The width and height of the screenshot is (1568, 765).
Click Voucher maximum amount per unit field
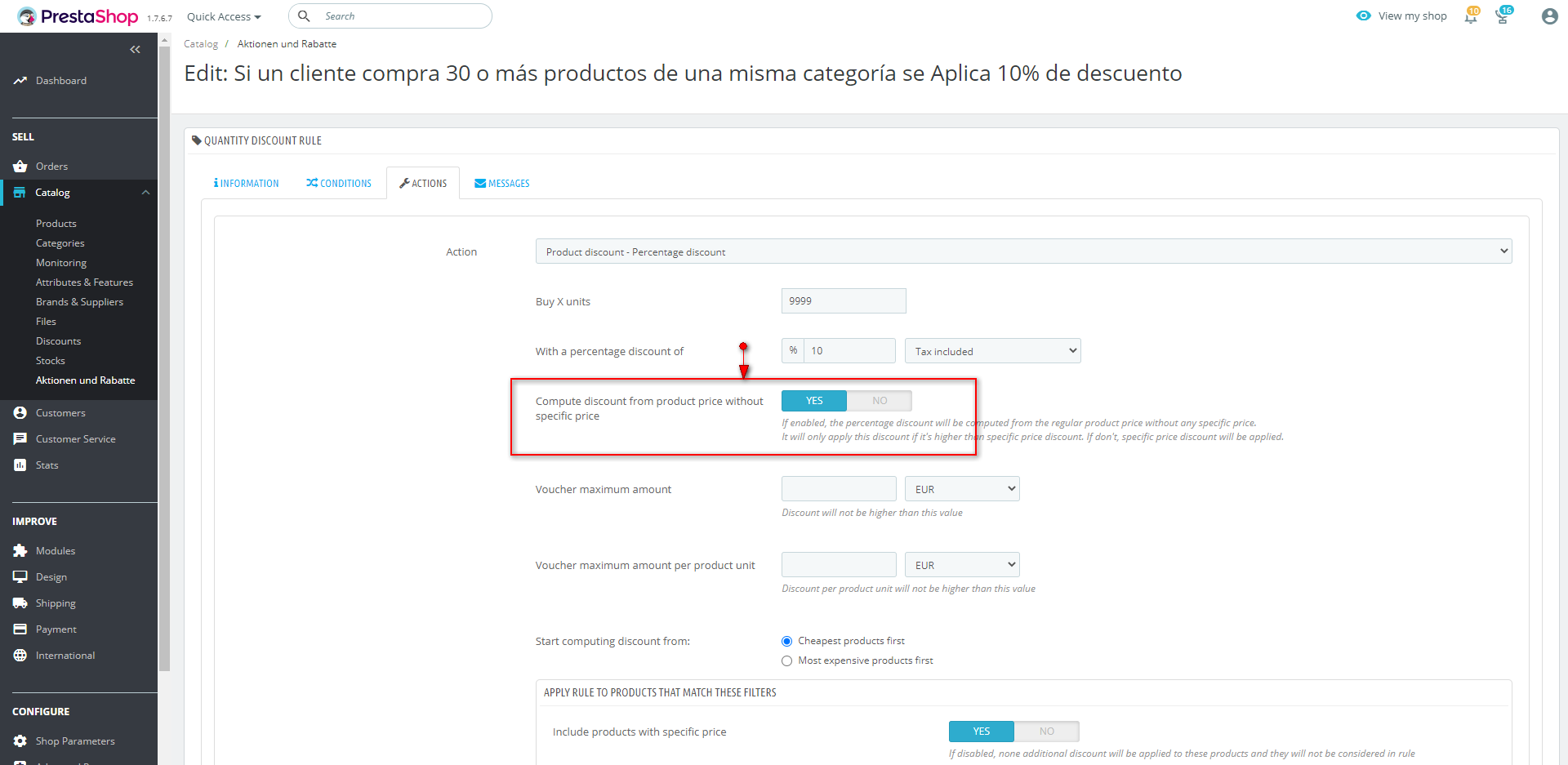coord(839,565)
